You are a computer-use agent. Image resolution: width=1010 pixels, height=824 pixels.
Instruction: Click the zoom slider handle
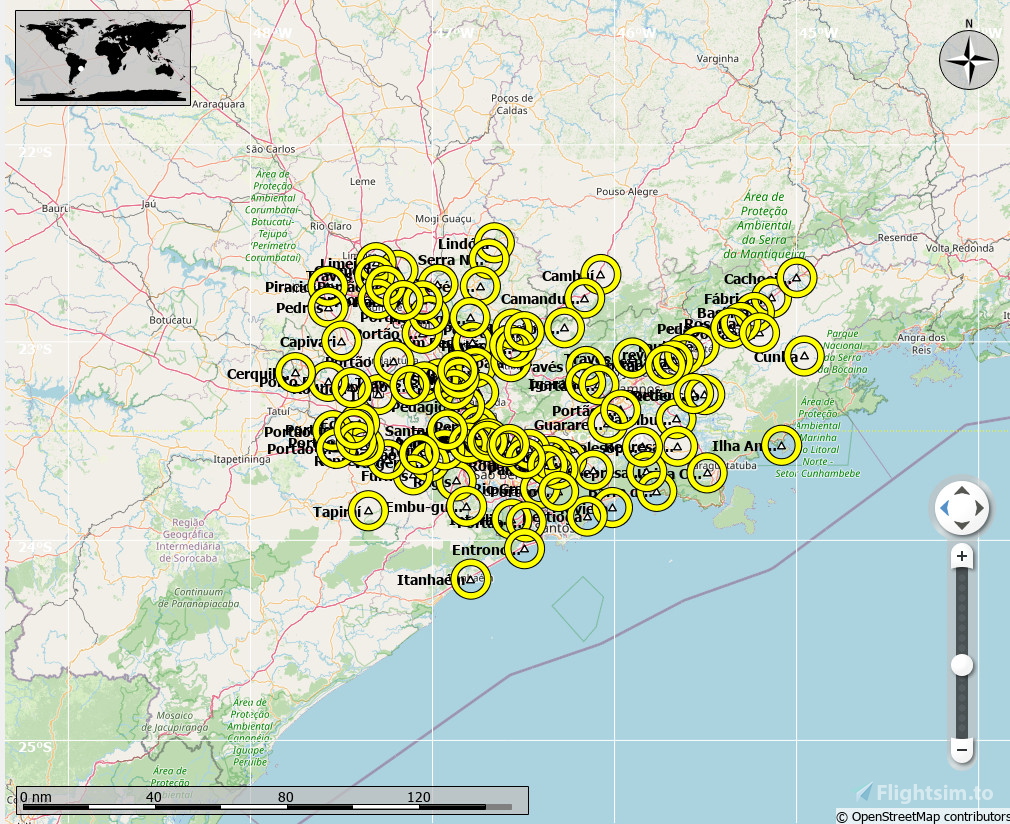(962, 665)
